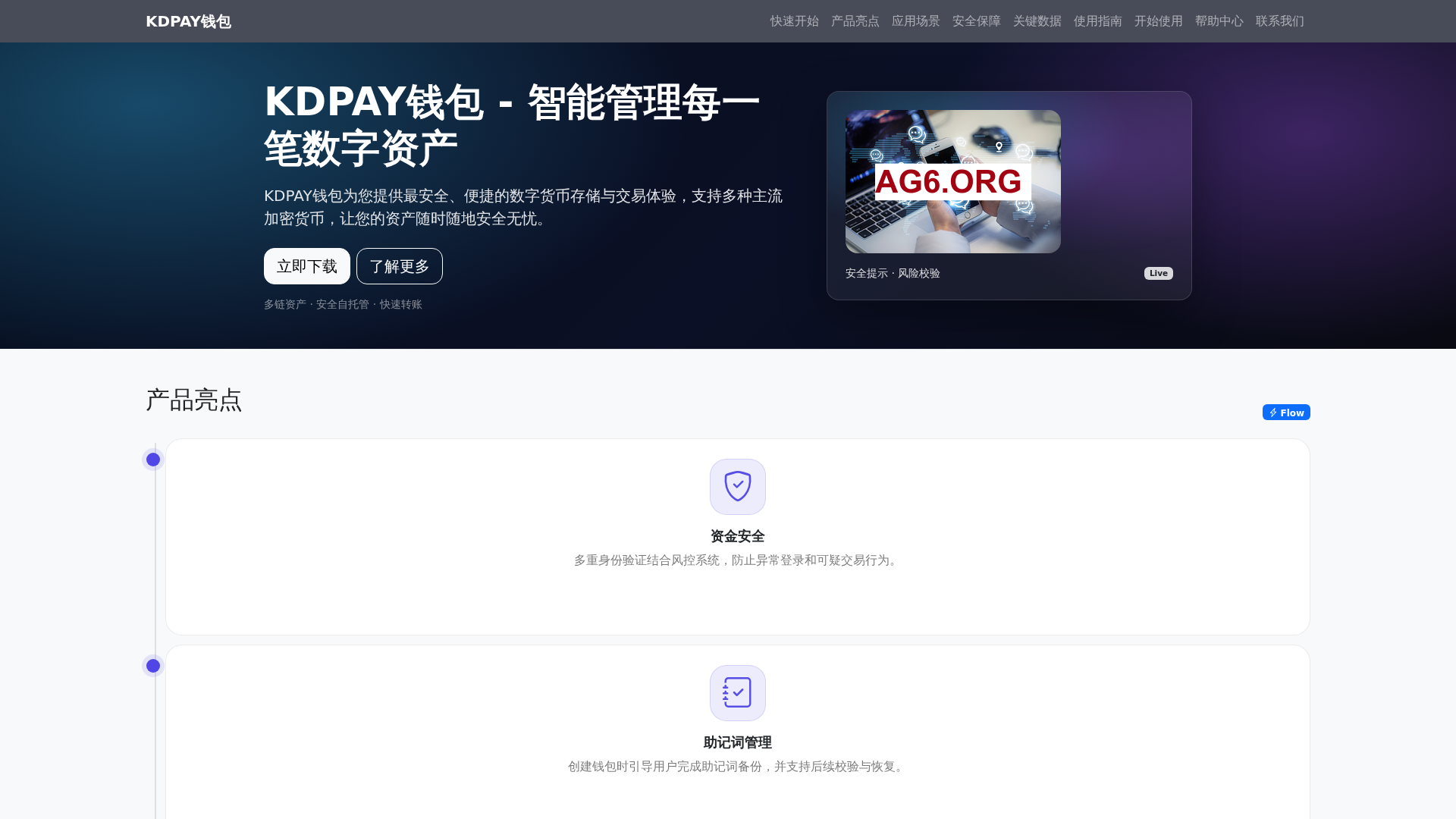Click the shield icon above 资金安全

(738, 487)
